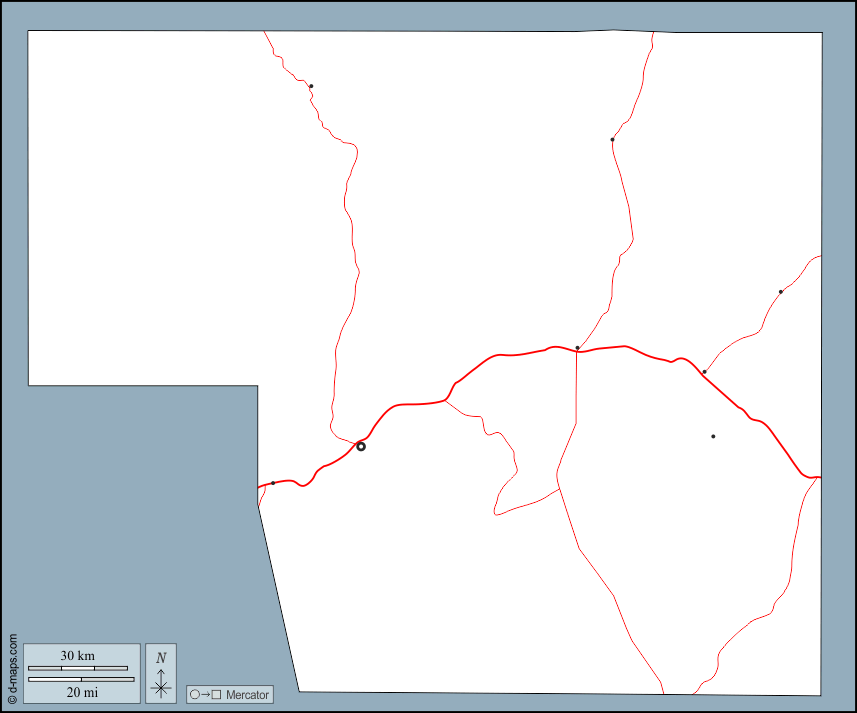
Task: Click the Mercator projection label
Action: point(247,695)
